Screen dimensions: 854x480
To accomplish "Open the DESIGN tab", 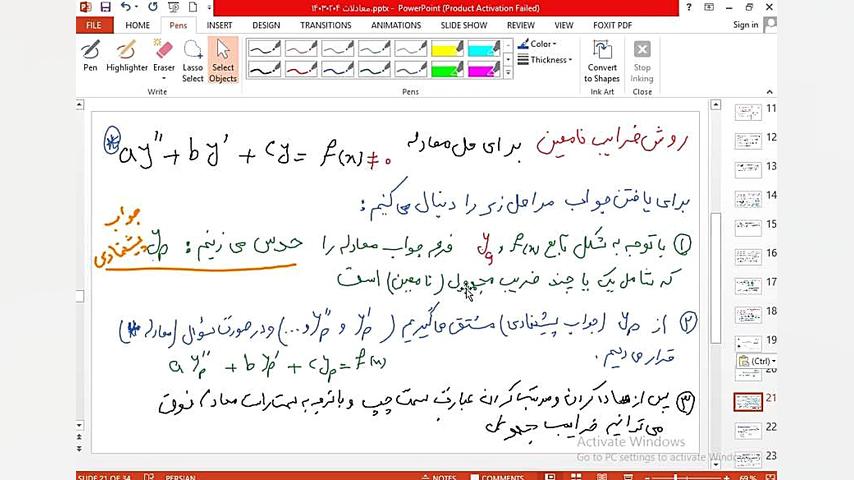I will click(x=266, y=25).
